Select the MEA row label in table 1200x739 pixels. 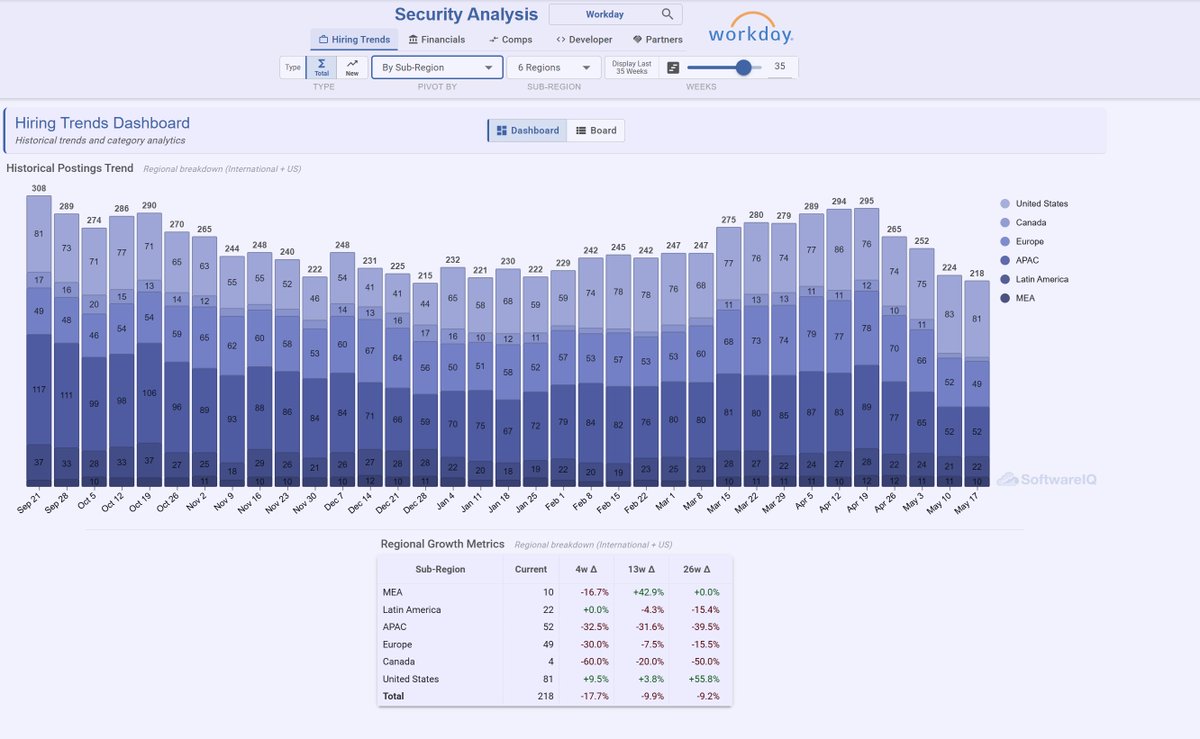393,592
